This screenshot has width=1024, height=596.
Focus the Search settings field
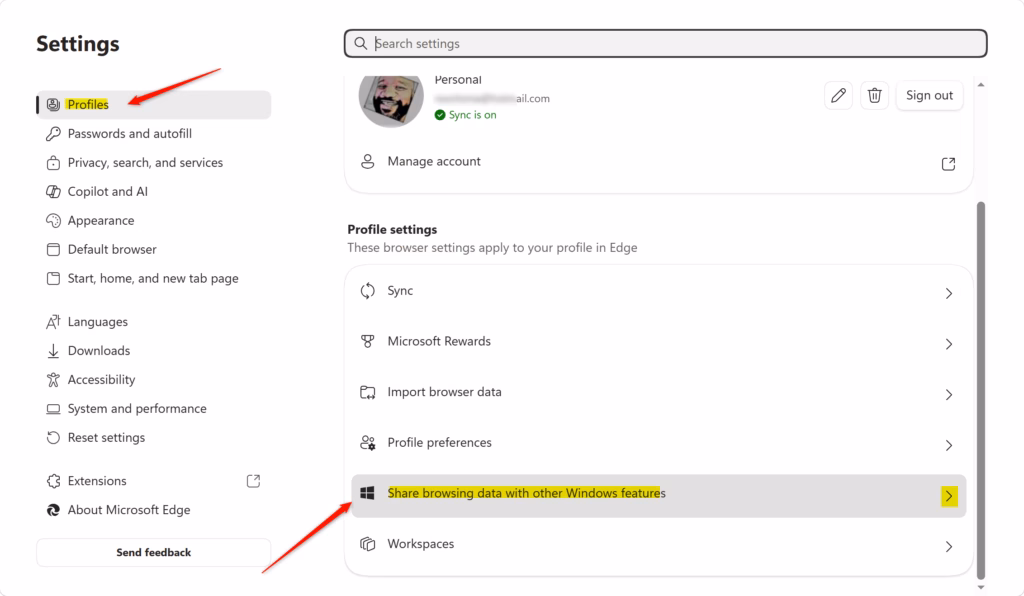665,43
